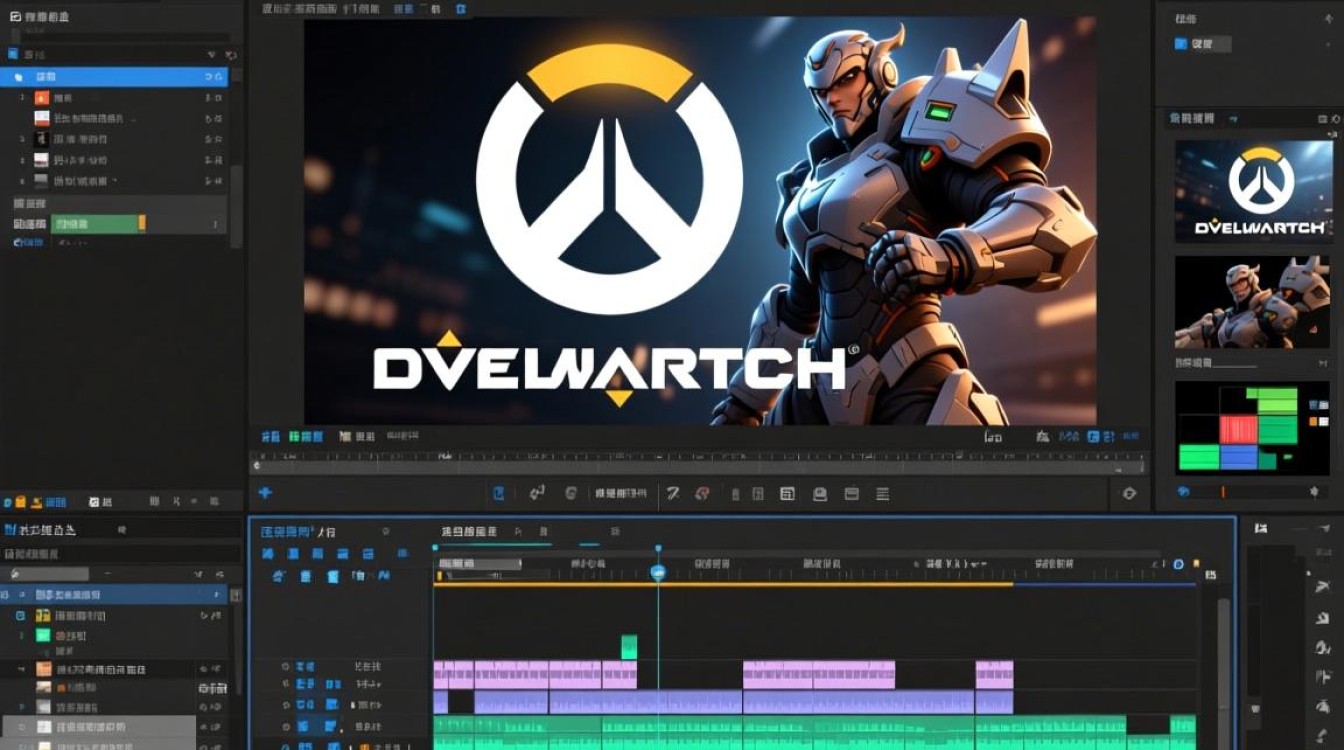Viewport: 1344px width, 750px height.
Task: Expand the highlighted blue row in the lower-left panel
Action: tap(21, 594)
